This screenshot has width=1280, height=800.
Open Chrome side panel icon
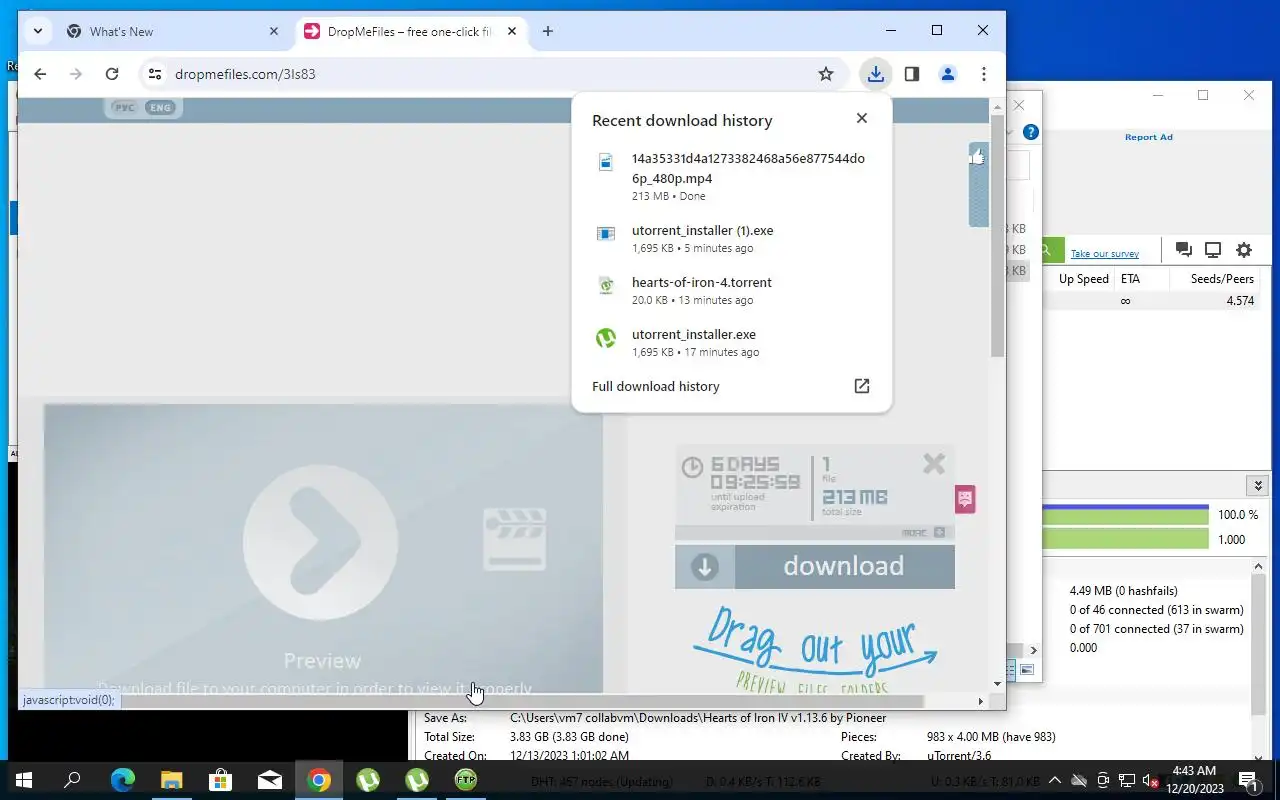tap(912, 74)
